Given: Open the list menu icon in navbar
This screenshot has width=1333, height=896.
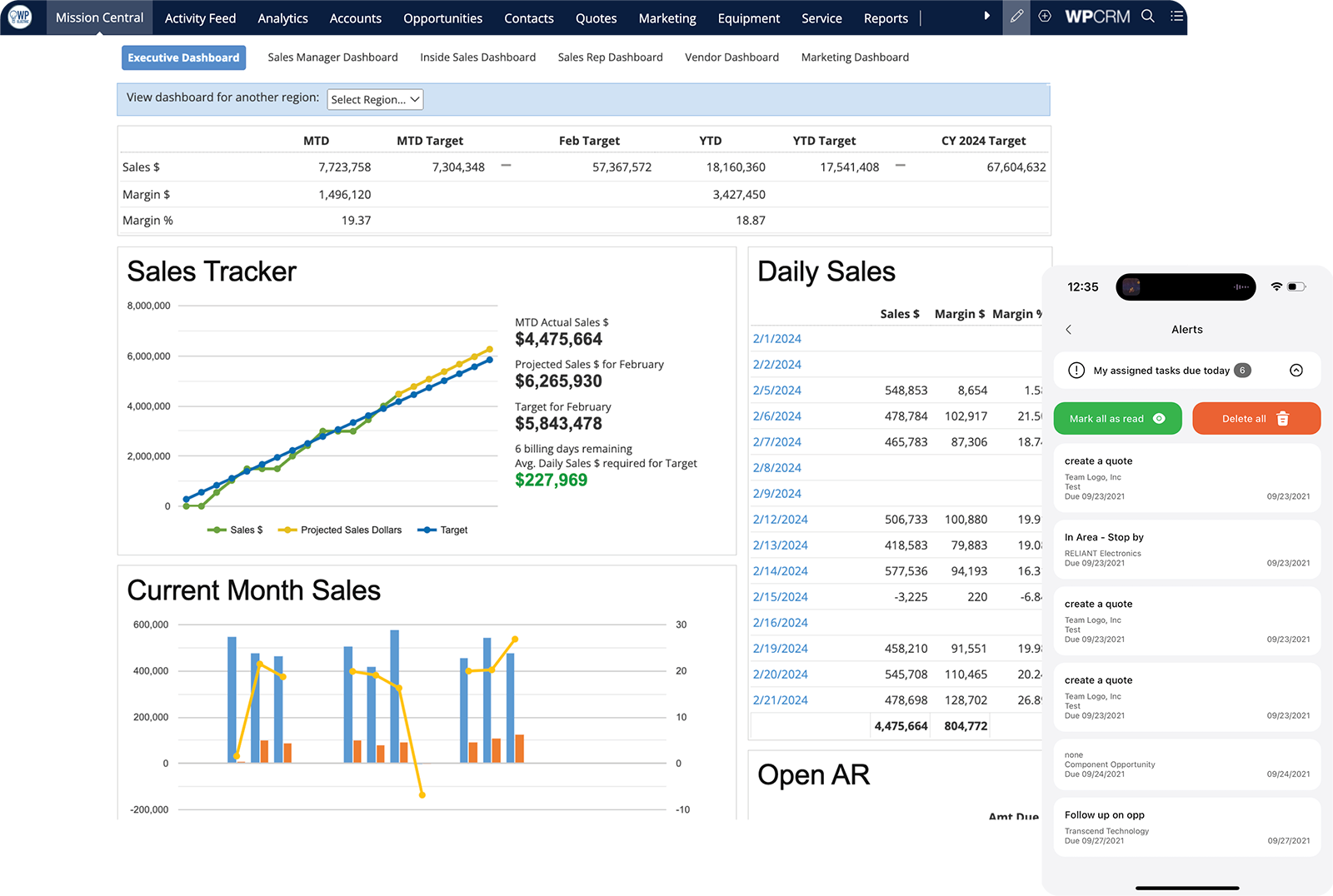Looking at the screenshot, I should coord(1176,16).
